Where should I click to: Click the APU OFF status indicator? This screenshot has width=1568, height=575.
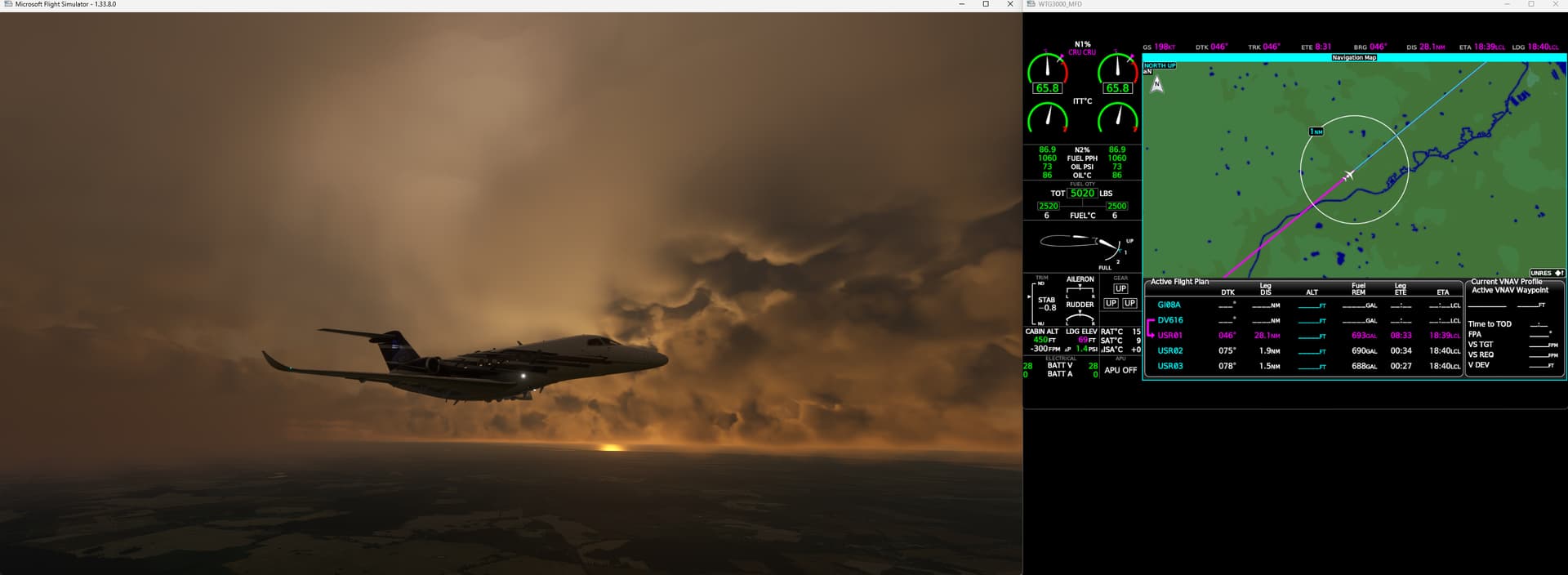(x=1120, y=370)
